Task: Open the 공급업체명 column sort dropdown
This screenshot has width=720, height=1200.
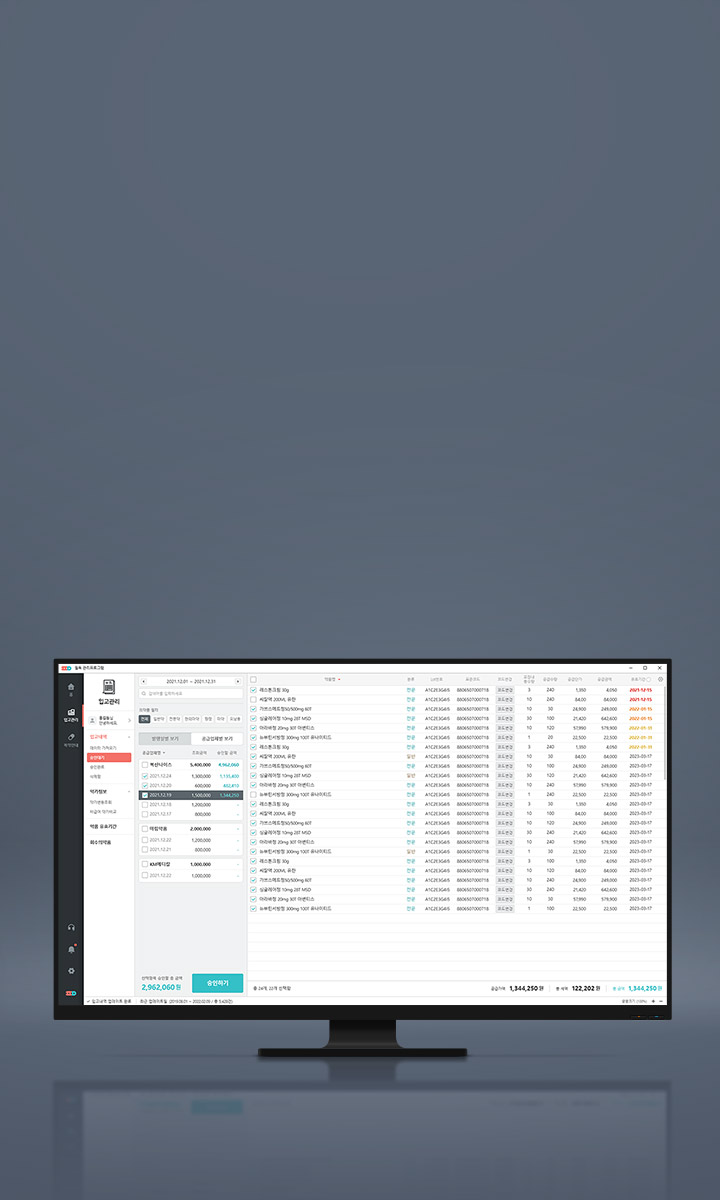Action: pos(154,752)
